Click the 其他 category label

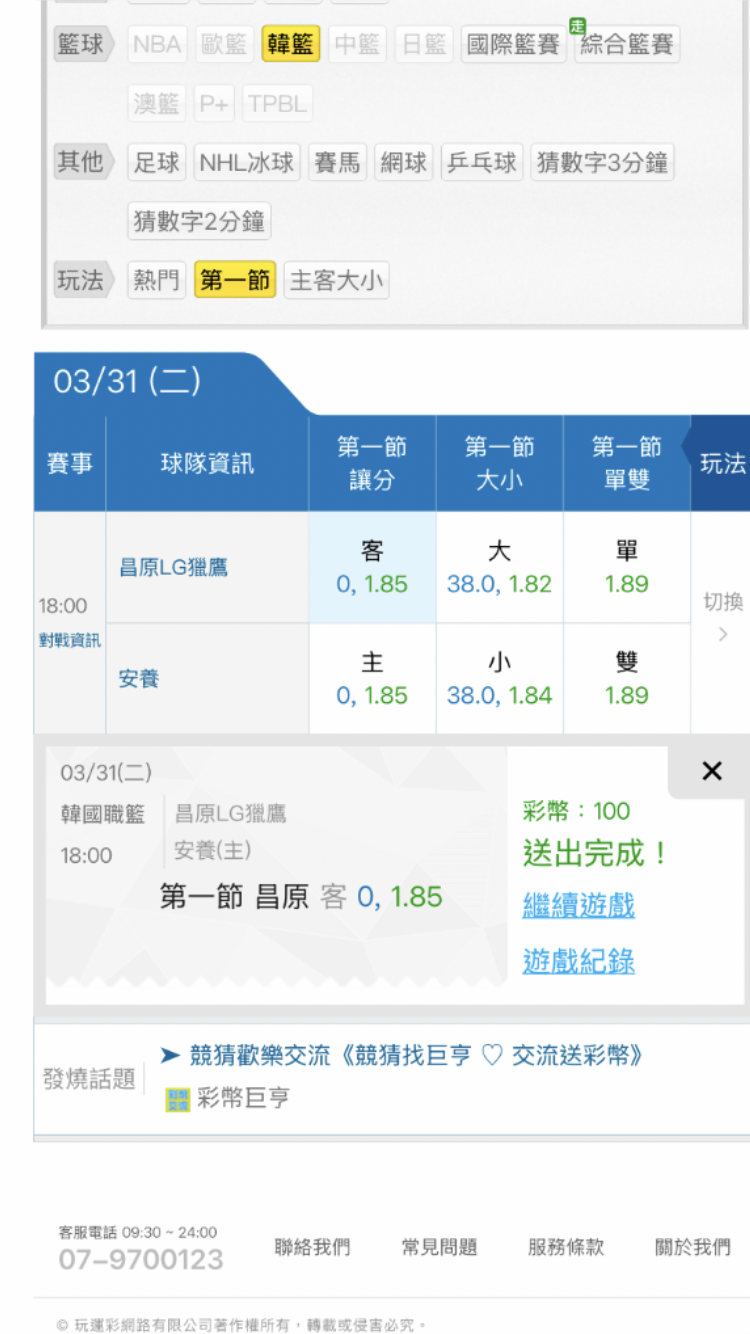[x=84, y=162]
